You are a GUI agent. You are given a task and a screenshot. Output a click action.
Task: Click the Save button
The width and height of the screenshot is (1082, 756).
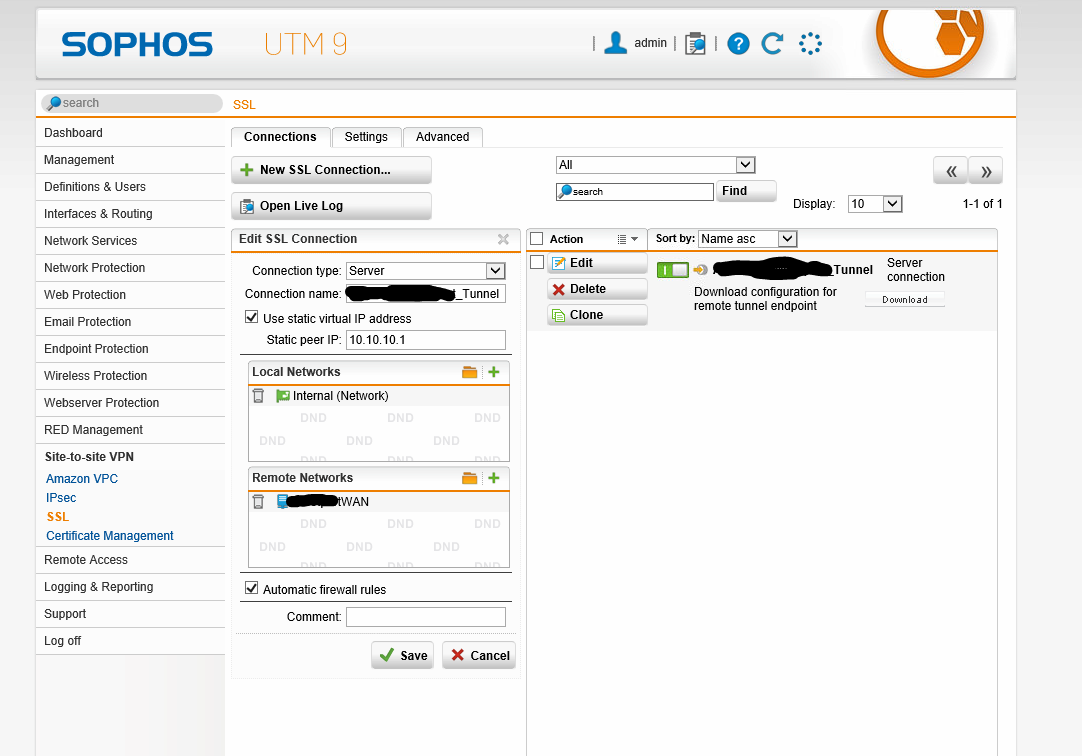[x=402, y=655]
